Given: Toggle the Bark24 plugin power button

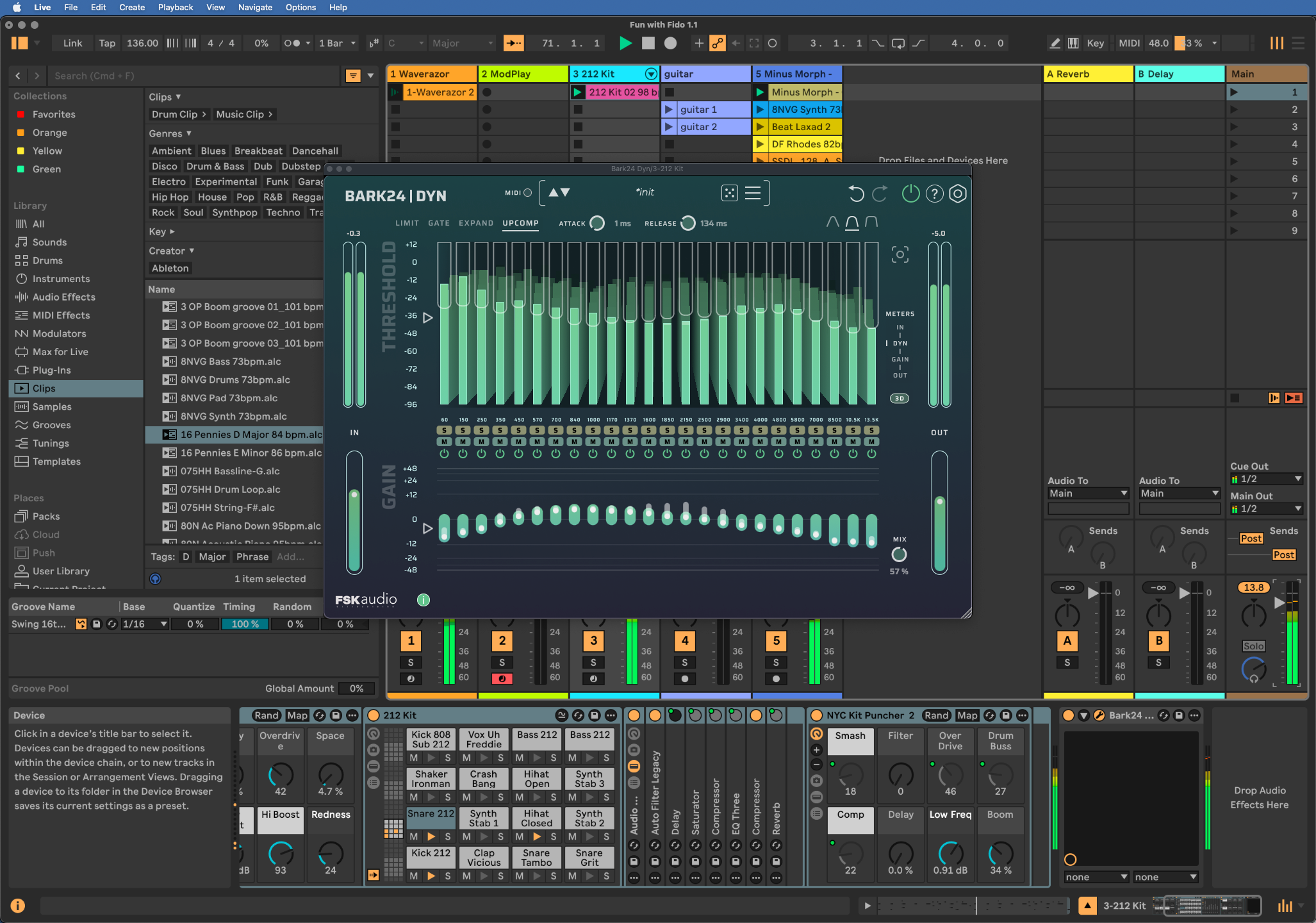Looking at the screenshot, I should point(910,194).
